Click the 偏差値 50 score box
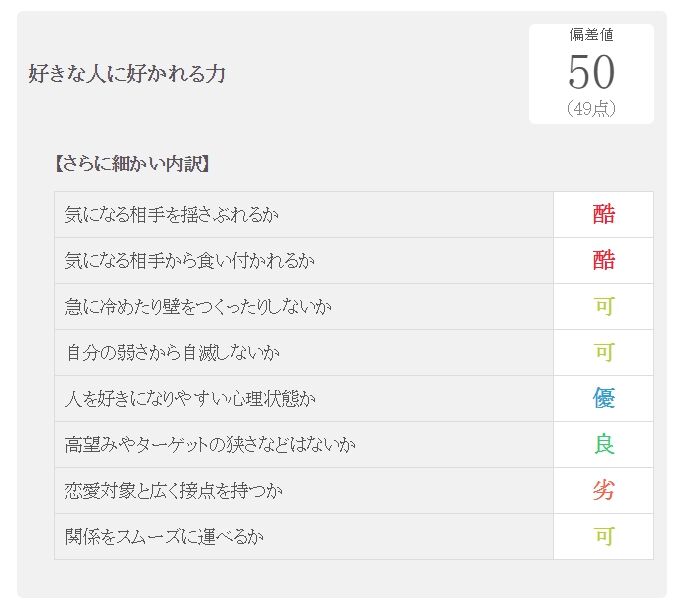The image size is (682, 610). 591,74
